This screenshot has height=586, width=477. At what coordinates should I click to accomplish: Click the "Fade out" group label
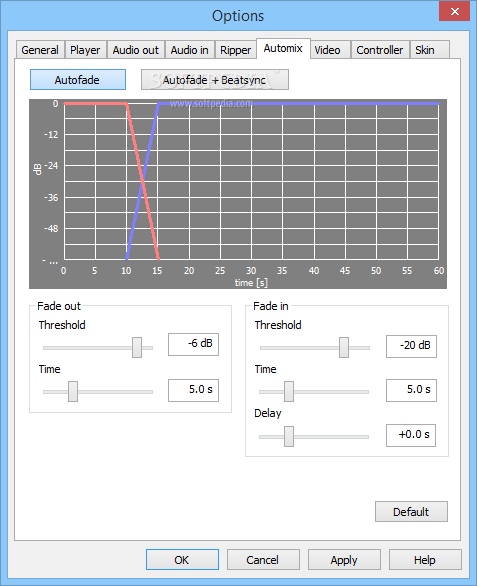coord(59,306)
